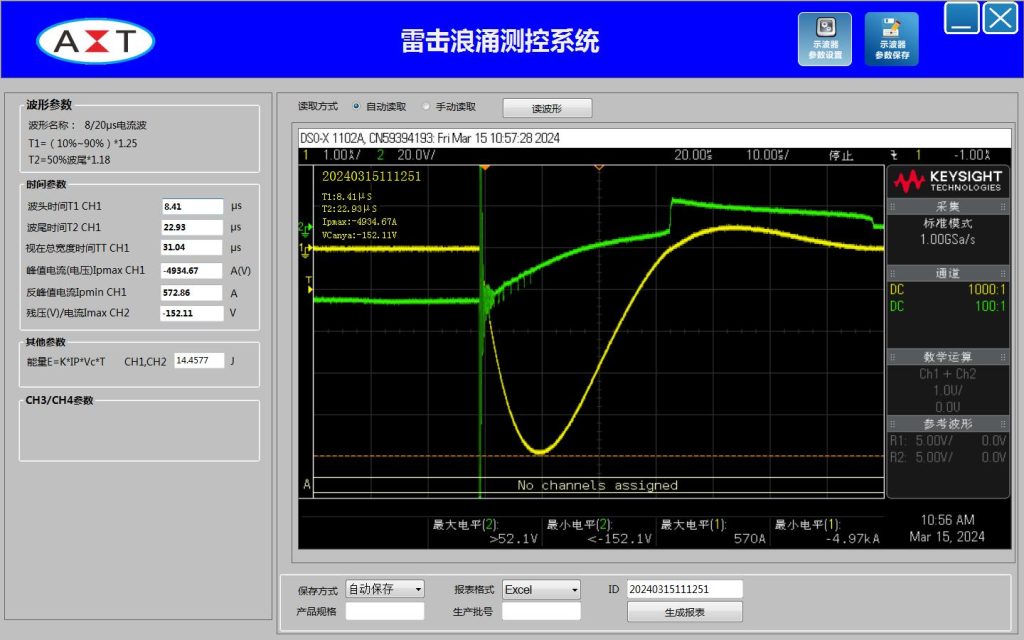Focus the 产品规格 product spec field
Screen dimensions: 1024x640
click(x=385, y=611)
